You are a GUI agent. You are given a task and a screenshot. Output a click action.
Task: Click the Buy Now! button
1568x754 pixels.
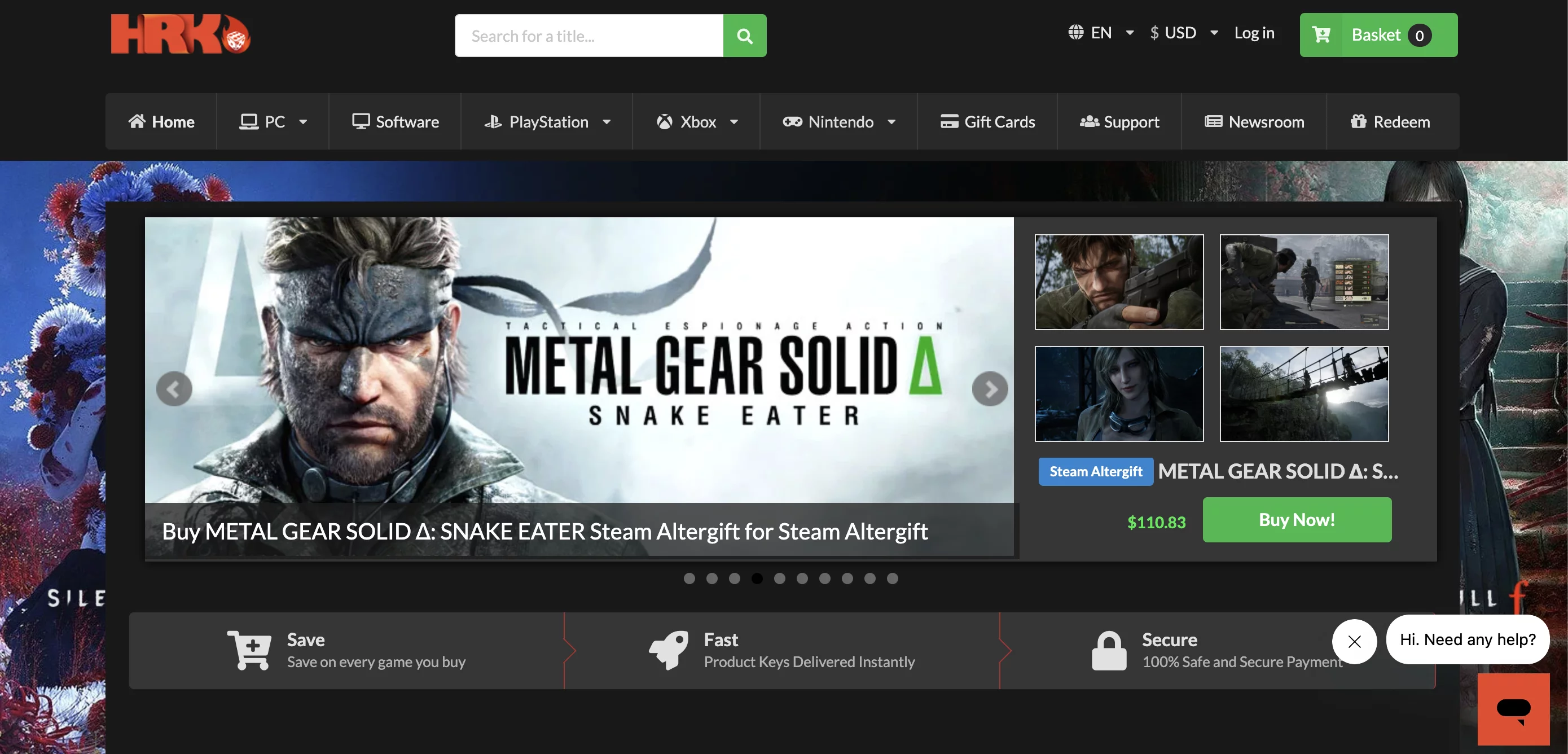coord(1297,520)
